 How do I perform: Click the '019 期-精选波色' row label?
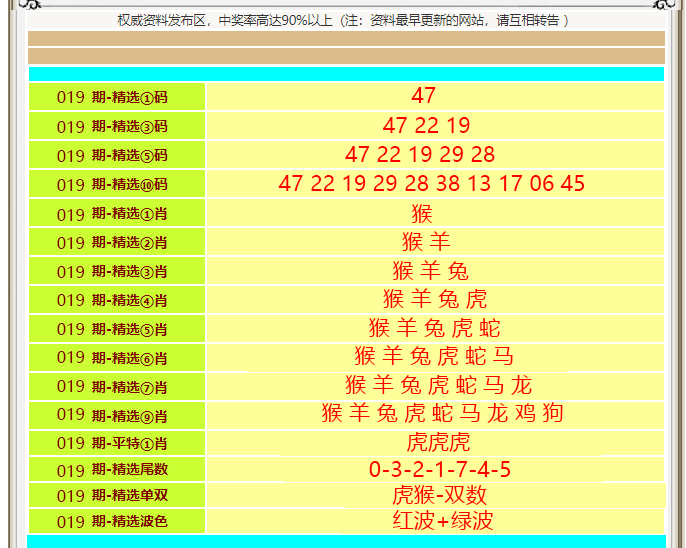point(113,521)
